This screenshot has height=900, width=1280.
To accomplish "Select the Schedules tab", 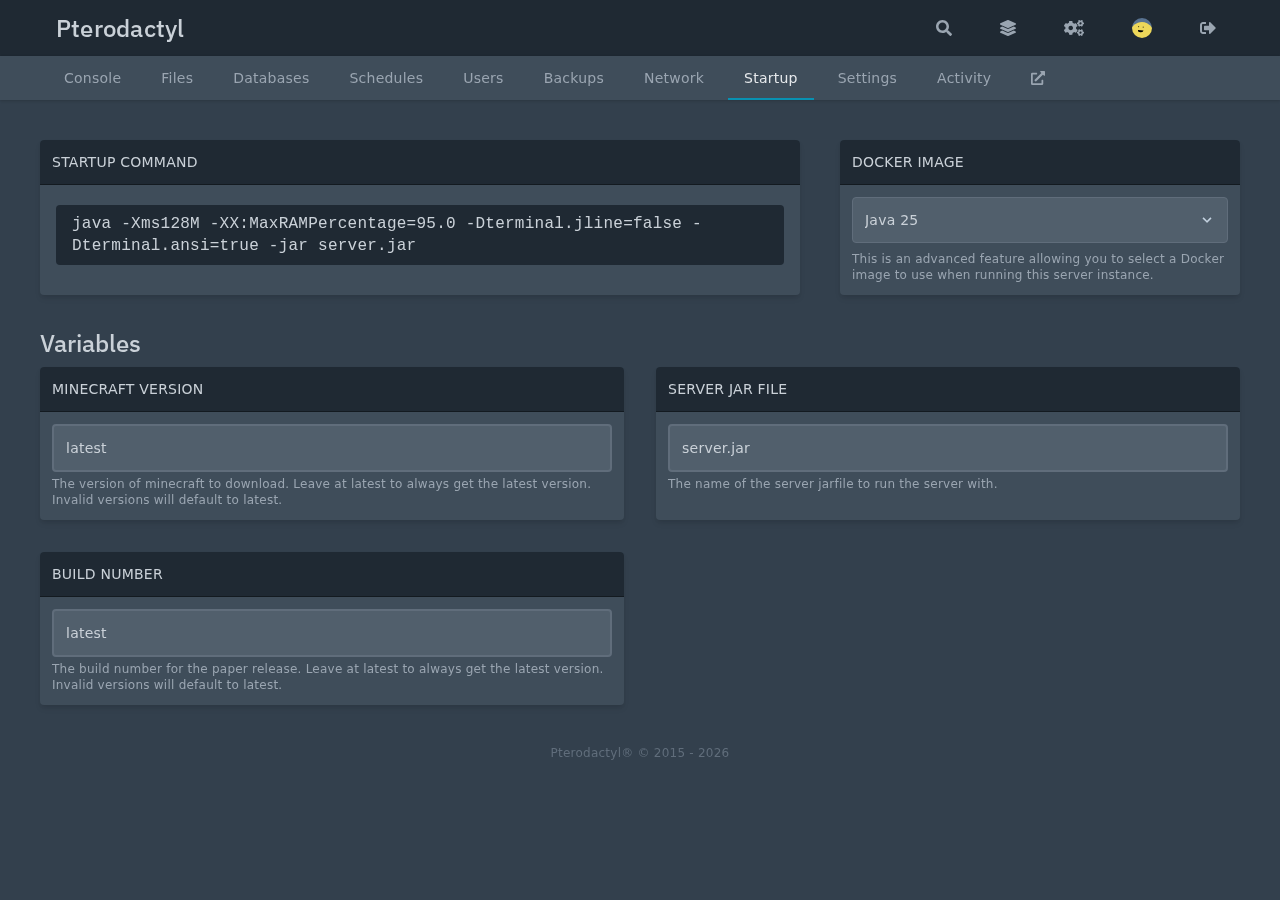I will click(386, 78).
